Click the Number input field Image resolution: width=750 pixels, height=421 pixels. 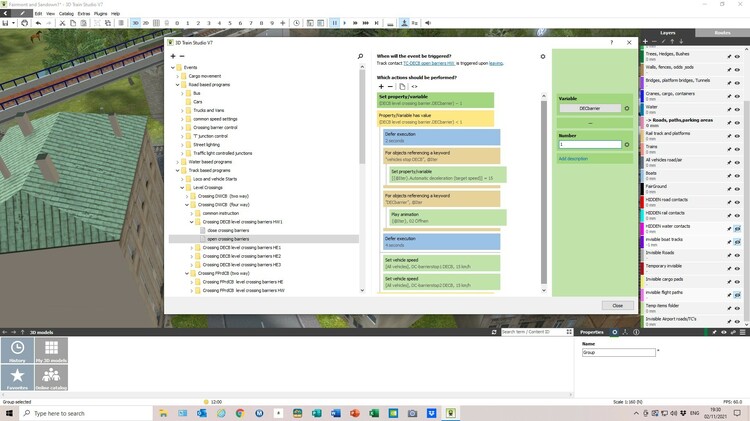(590, 145)
